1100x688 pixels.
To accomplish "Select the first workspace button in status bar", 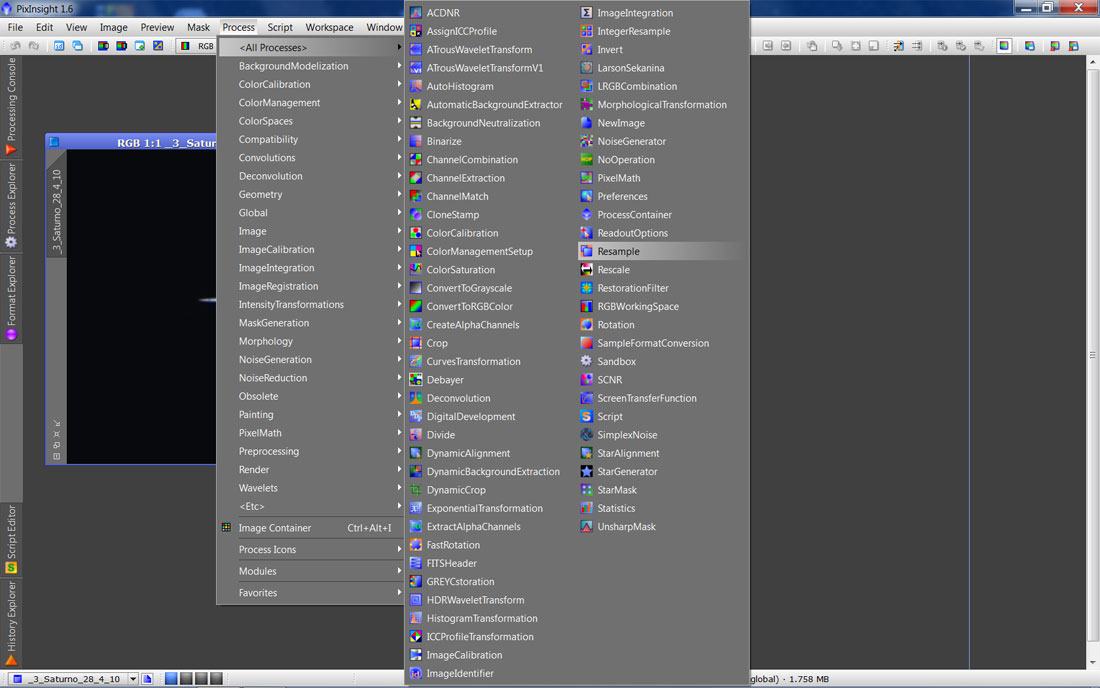I will [171, 678].
